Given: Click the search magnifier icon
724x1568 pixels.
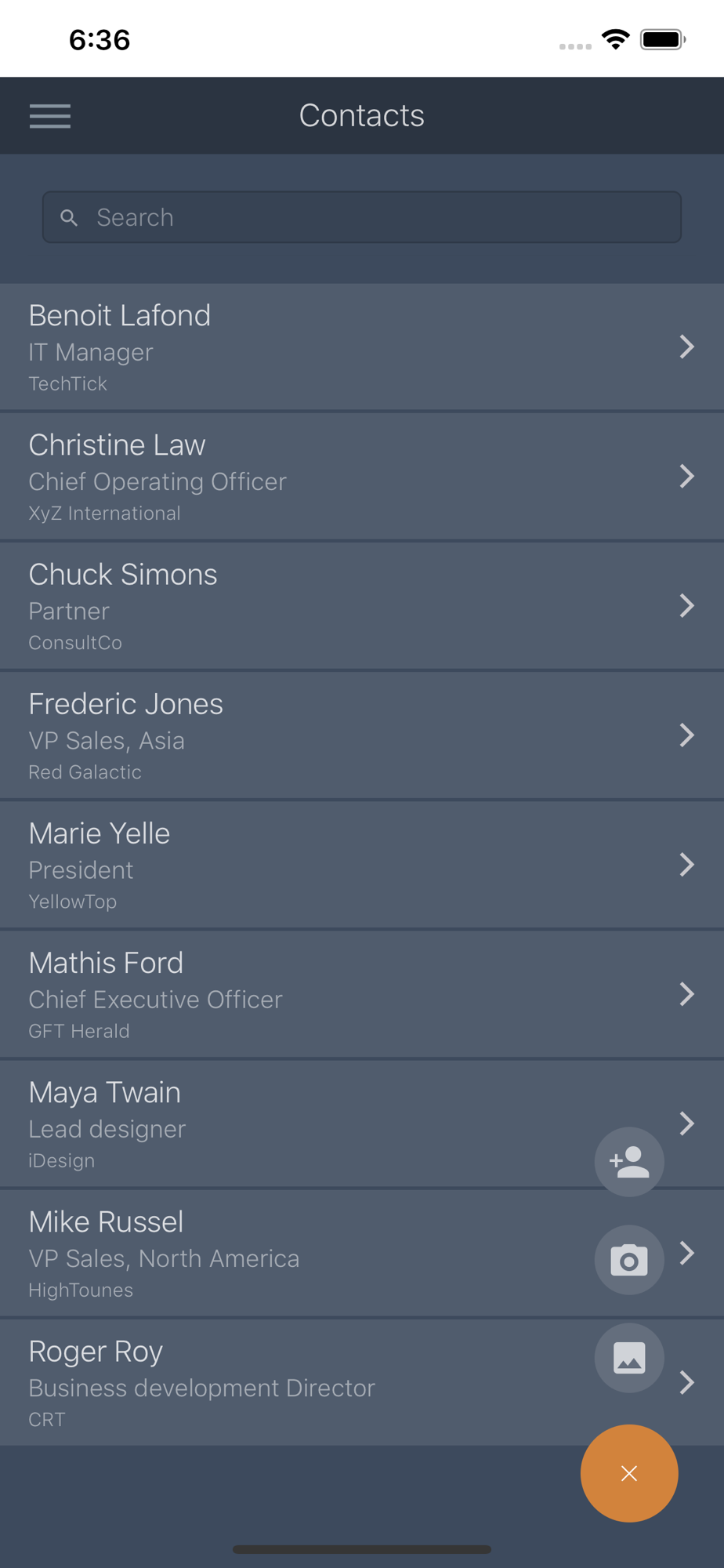Looking at the screenshot, I should pyautogui.click(x=69, y=218).
